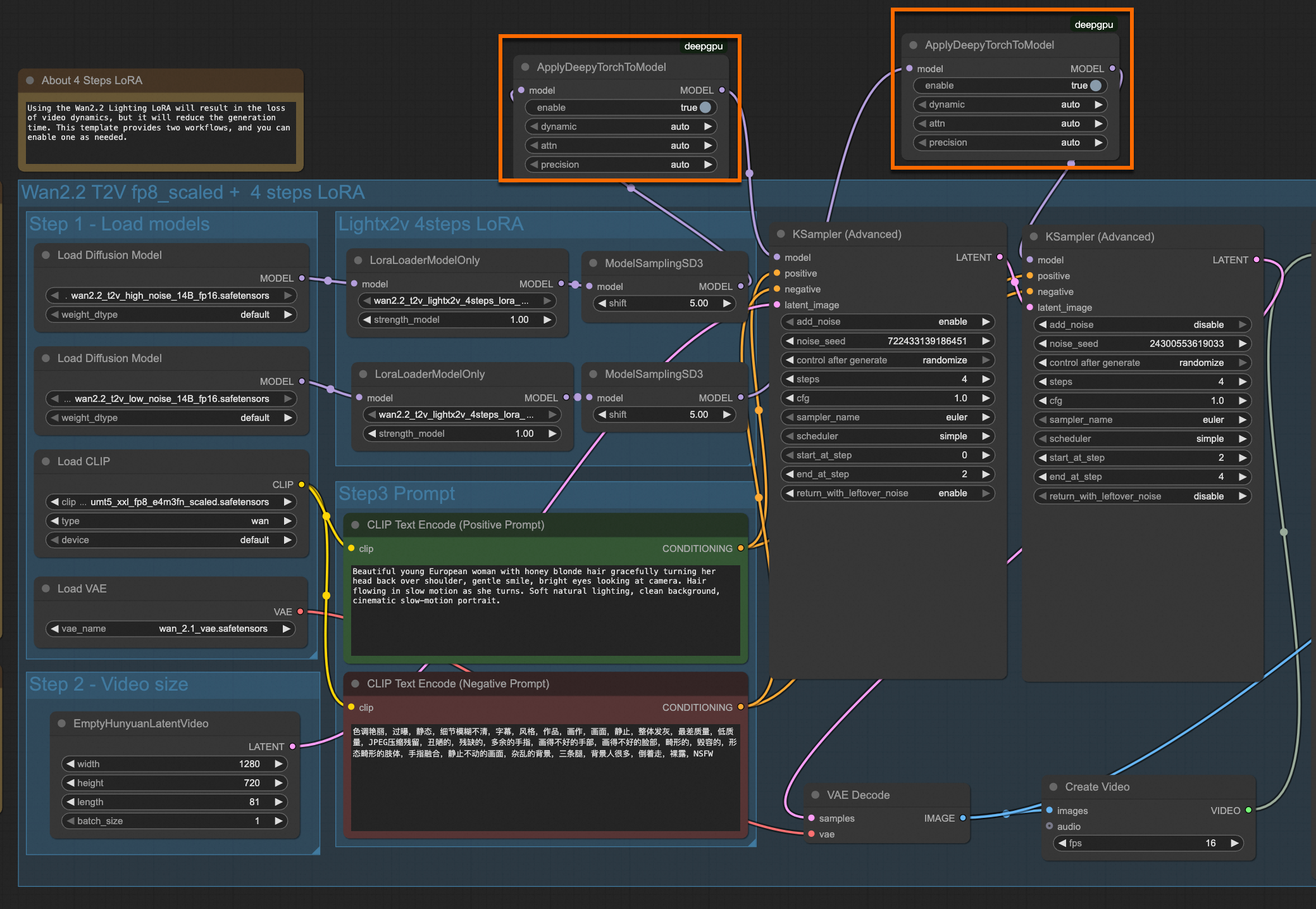The height and width of the screenshot is (909, 1316).
Task: Click left arrow to decrease fps value
Action: click(x=1062, y=843)
